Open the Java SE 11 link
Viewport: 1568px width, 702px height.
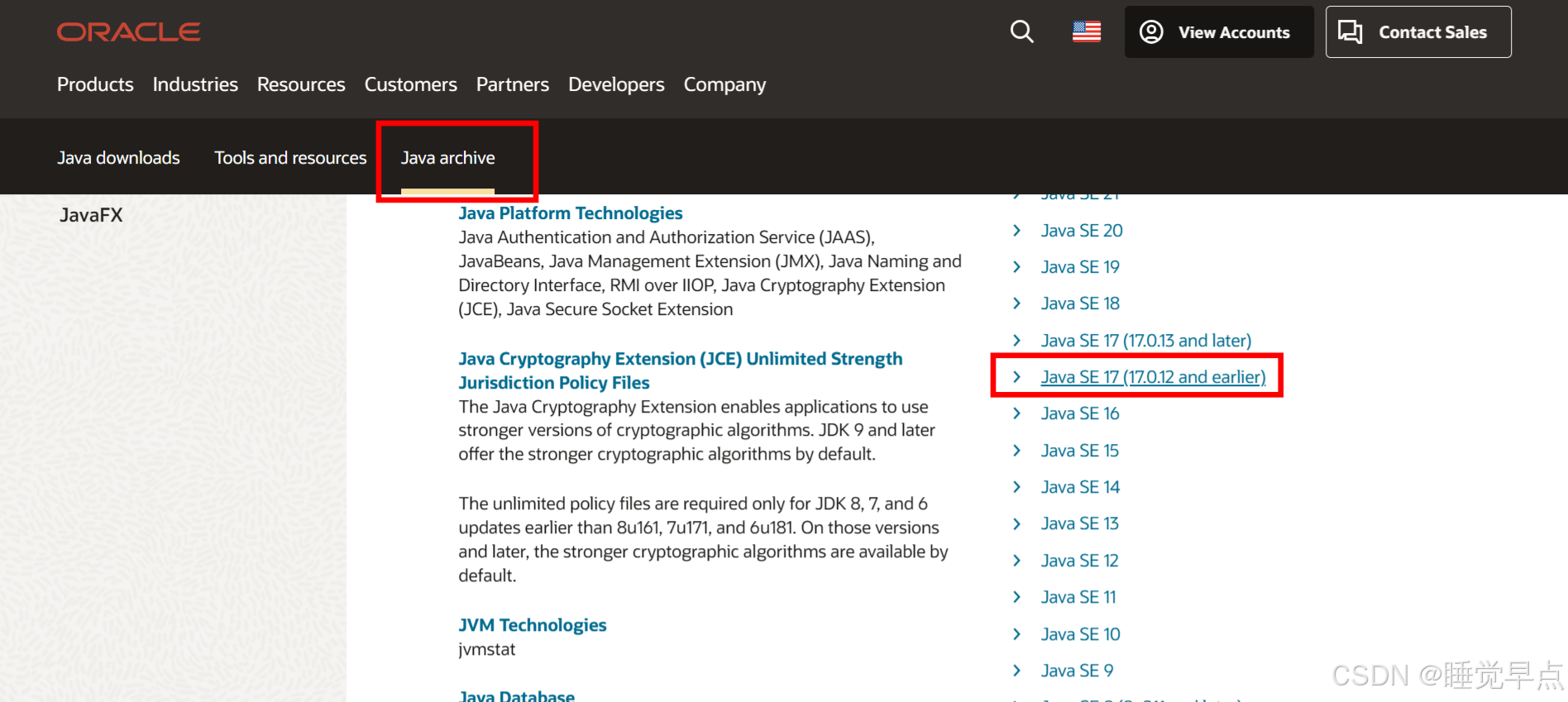point(1078,597)
